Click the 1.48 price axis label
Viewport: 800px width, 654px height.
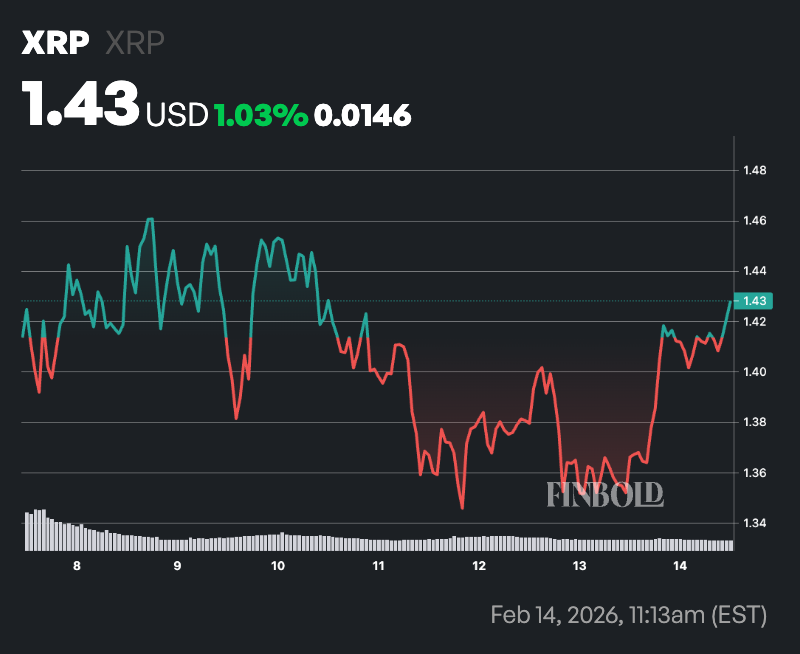[x=754, y=171]
